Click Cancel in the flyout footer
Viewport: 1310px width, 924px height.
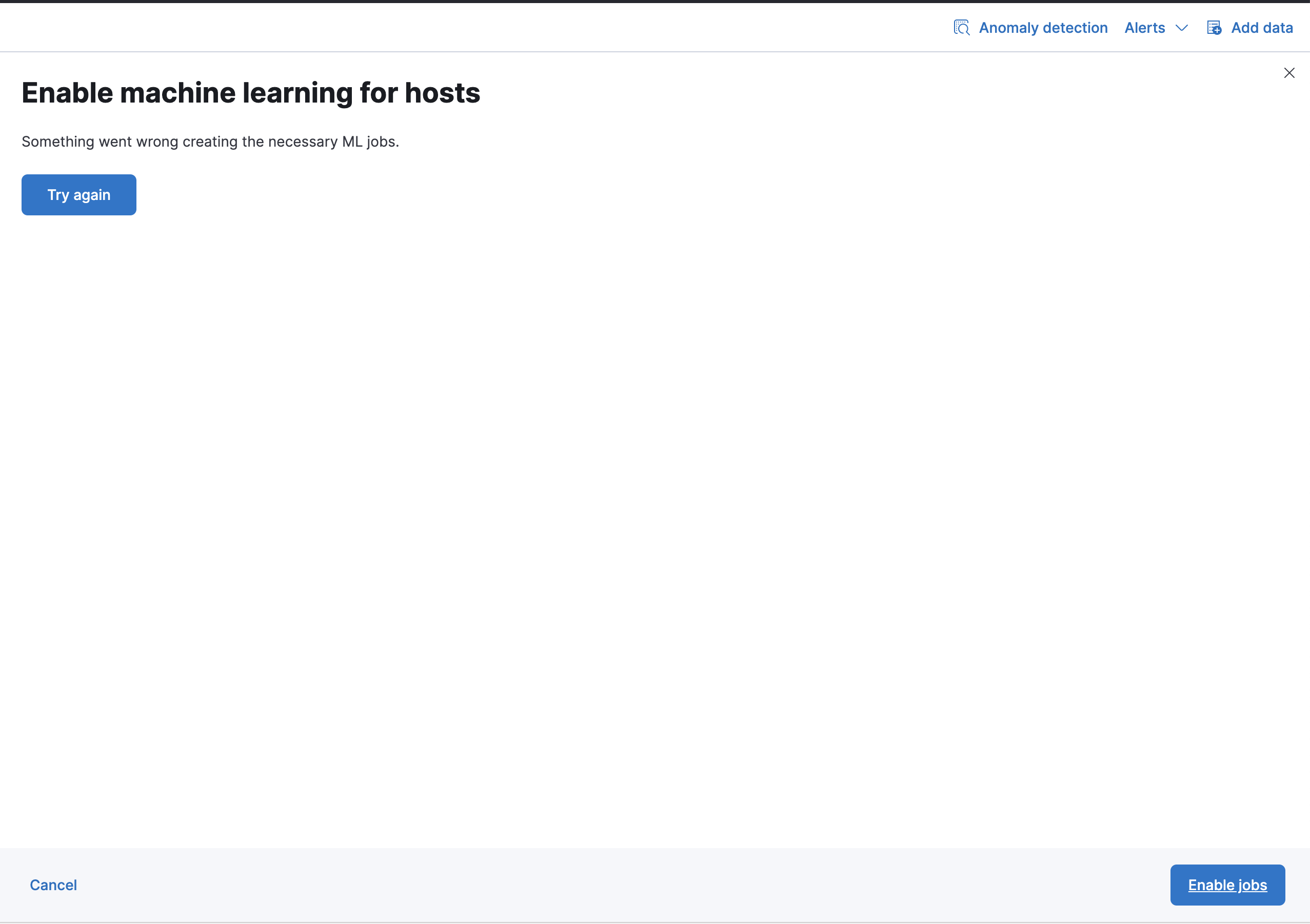(53, 885)
